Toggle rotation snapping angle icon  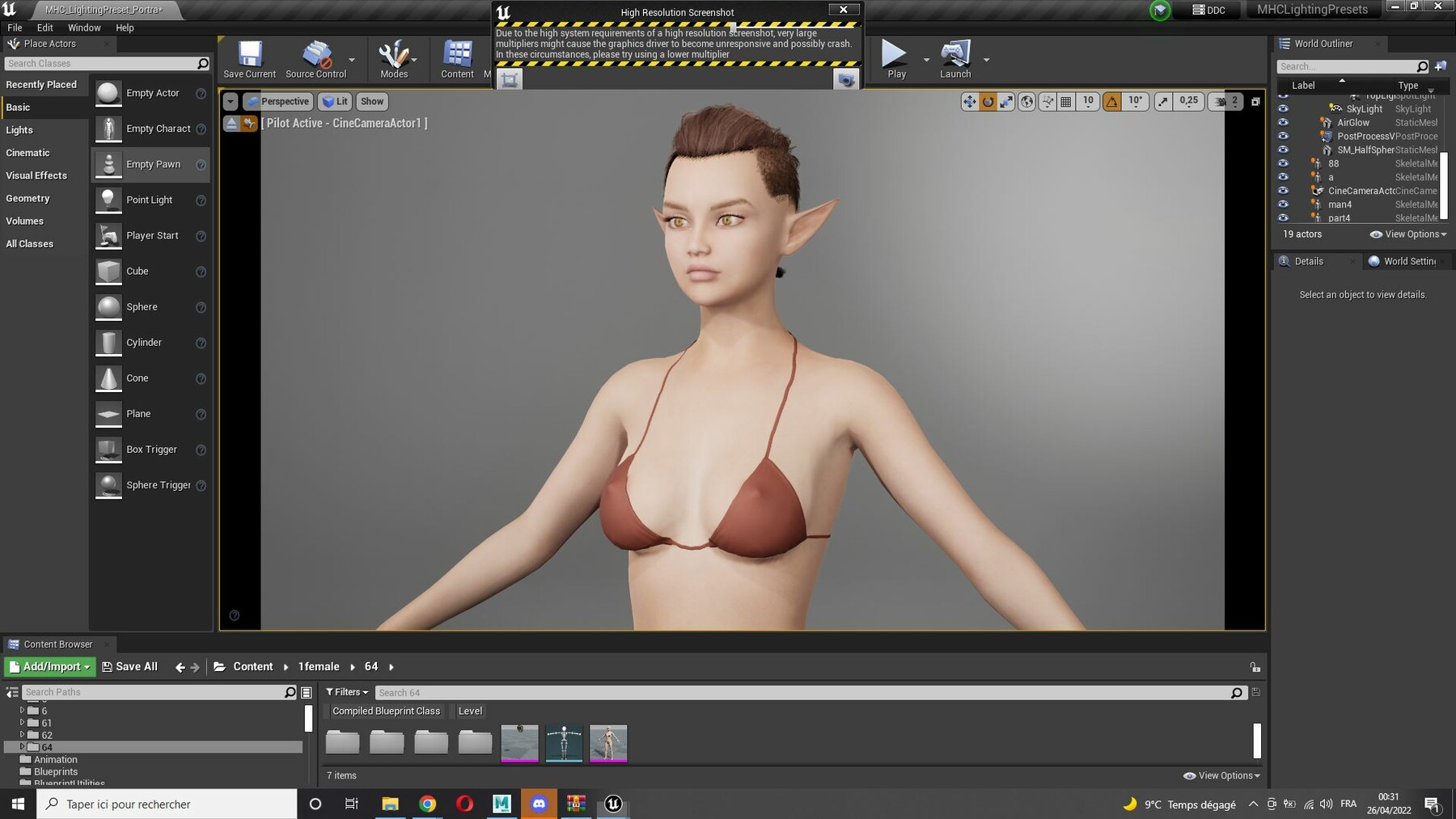(1112, 102)
